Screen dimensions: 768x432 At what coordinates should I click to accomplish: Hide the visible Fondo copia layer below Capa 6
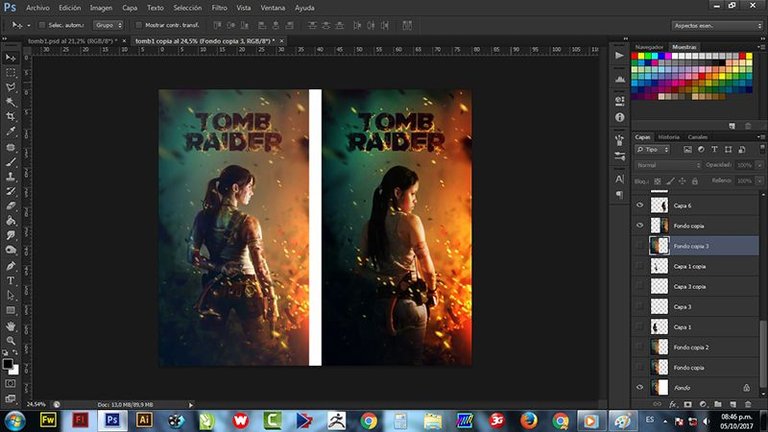640,226
